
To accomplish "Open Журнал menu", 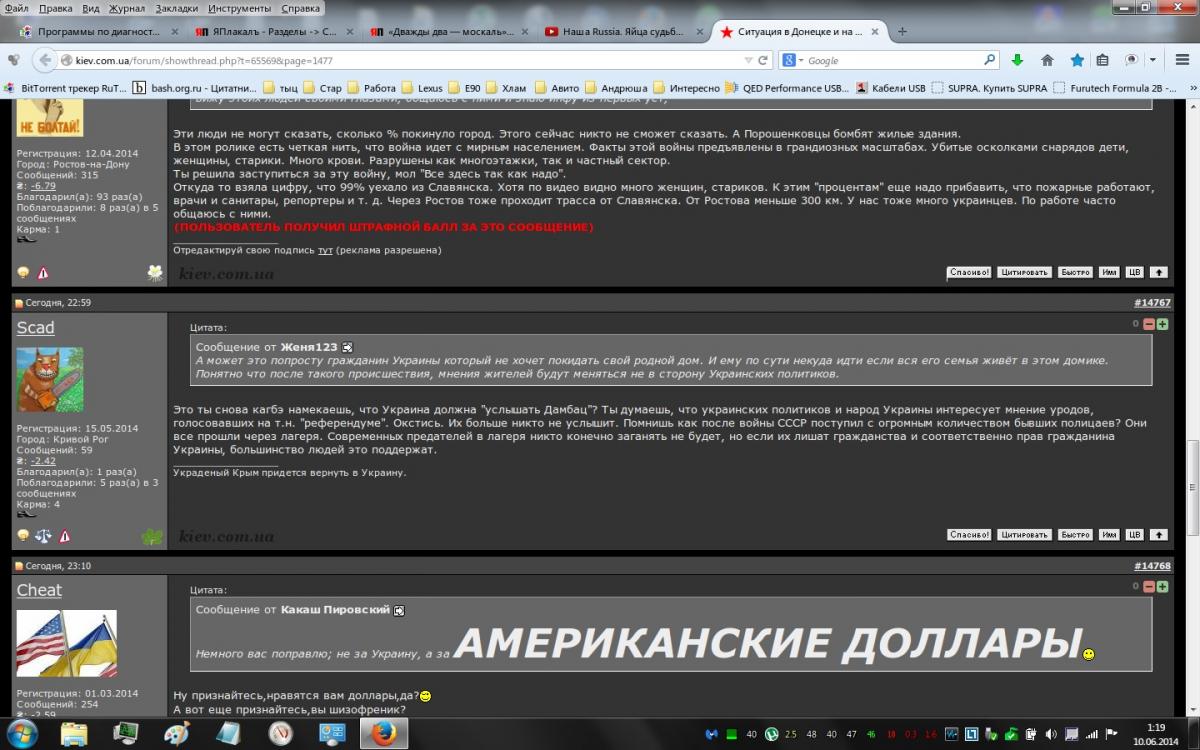I will click(x=127, y=8).
